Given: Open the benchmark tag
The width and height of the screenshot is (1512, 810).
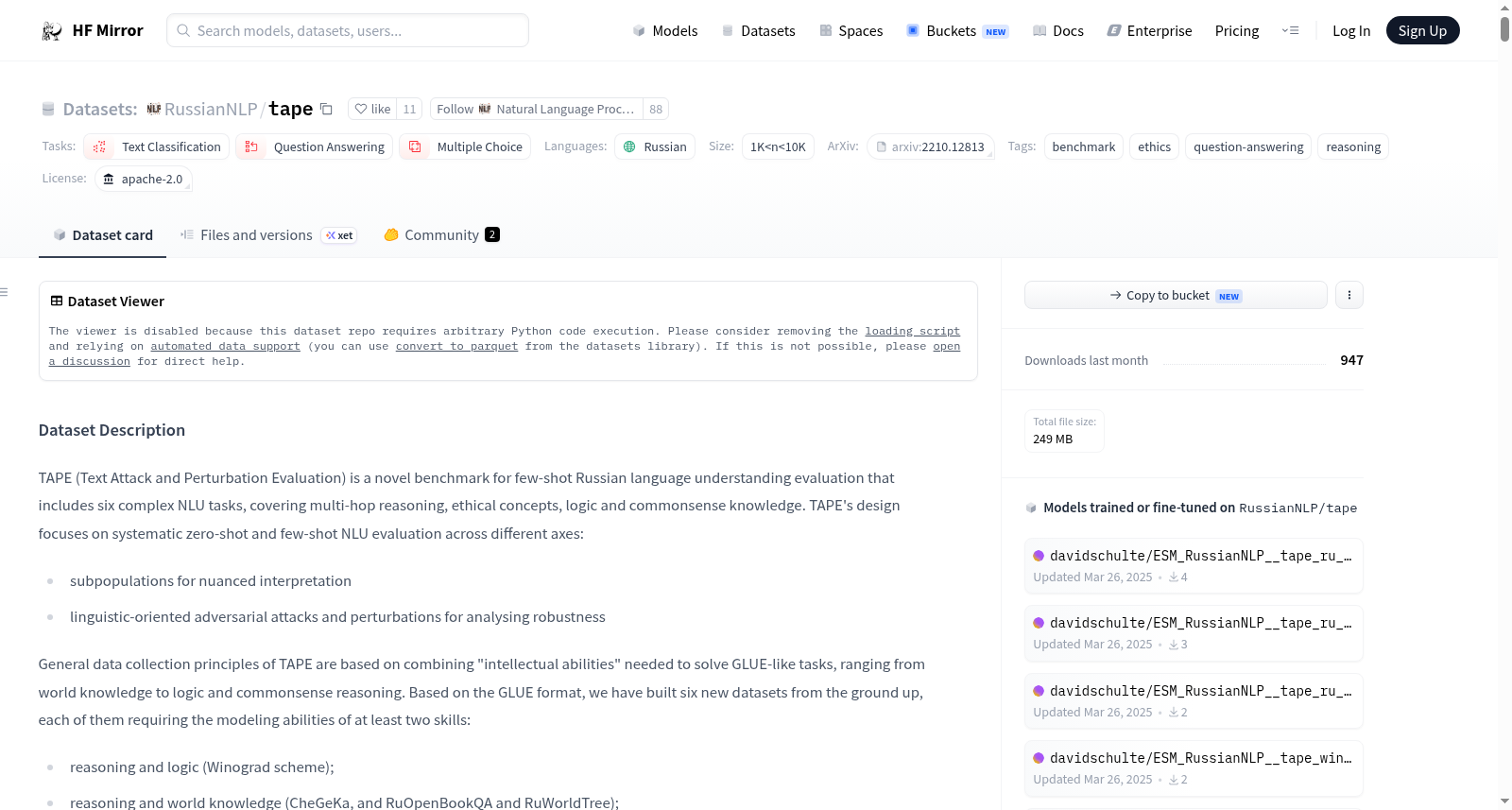Looking at the screenshot, I should [x=1084, y=146].
